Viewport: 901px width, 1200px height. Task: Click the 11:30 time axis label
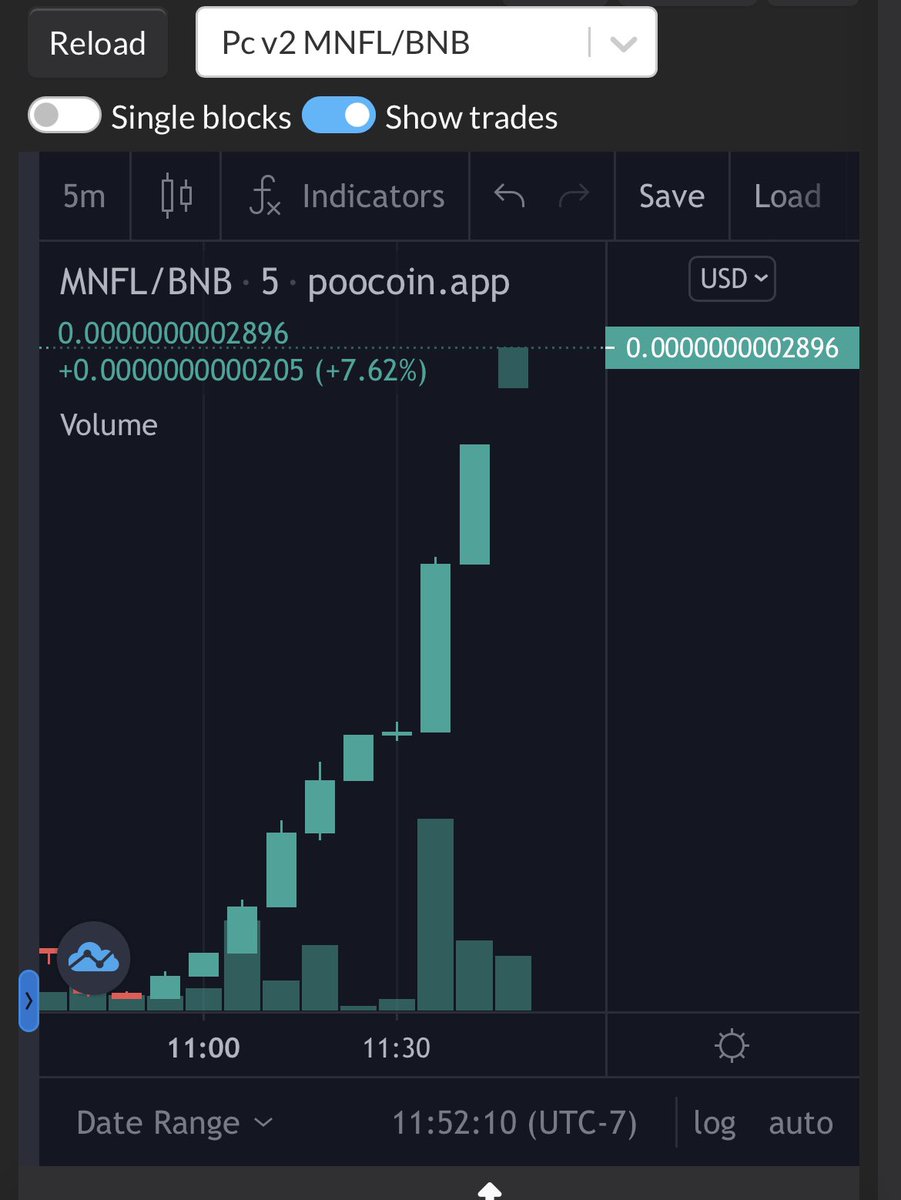(x=397, y=1048)
